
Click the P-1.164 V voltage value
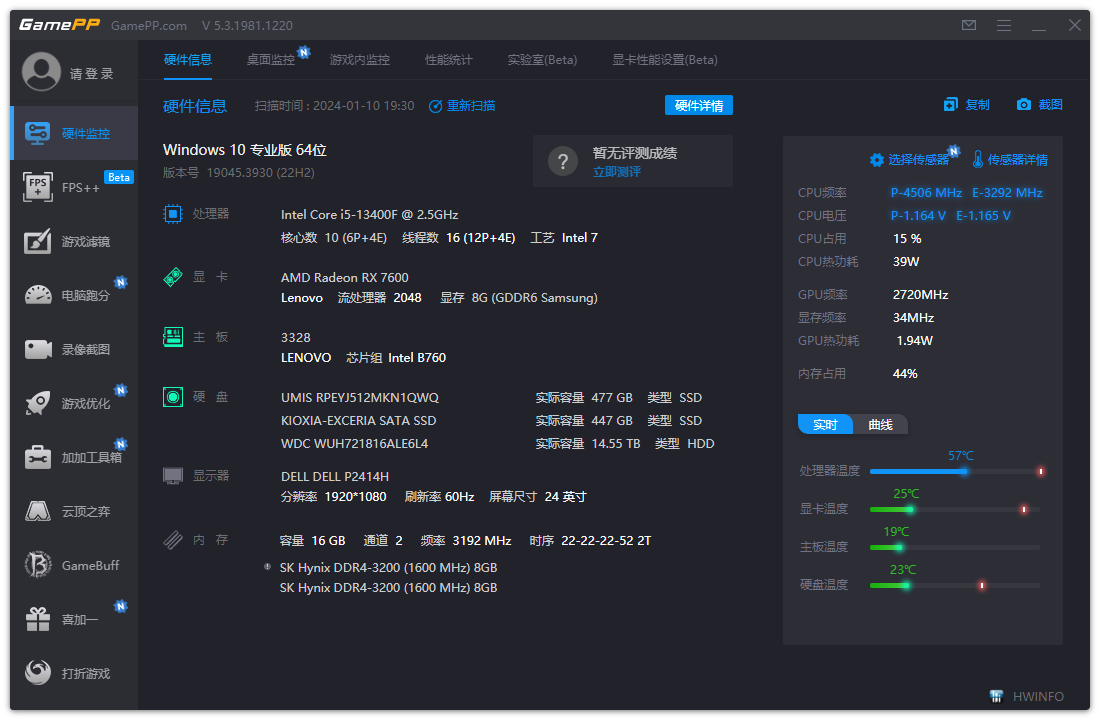click(918, 216)
